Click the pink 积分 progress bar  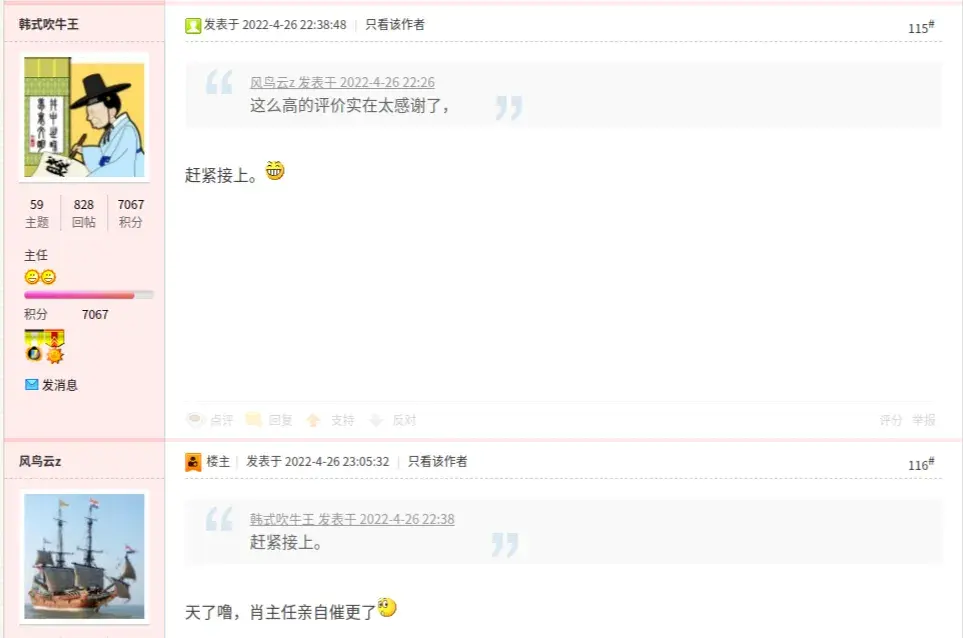pyautogui.click(x=88, y=295)
